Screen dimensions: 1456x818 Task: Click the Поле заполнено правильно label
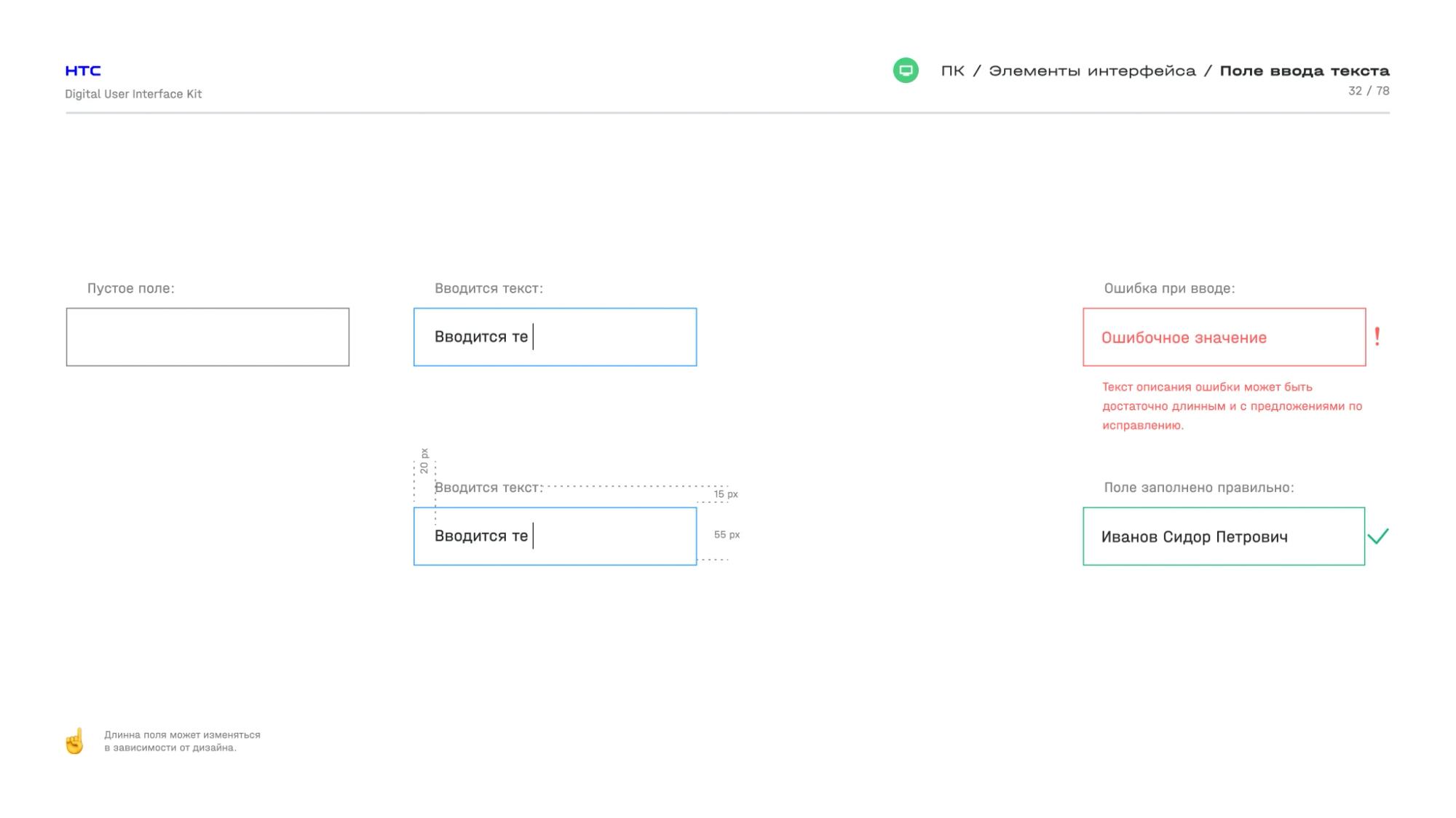coord(1199,488)
